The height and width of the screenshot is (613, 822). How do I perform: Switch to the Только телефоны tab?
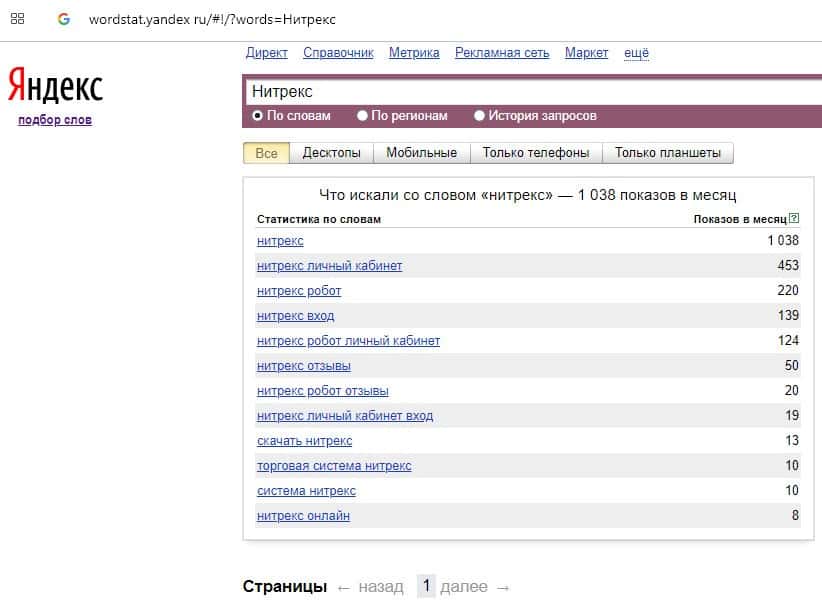click(535, 153)
